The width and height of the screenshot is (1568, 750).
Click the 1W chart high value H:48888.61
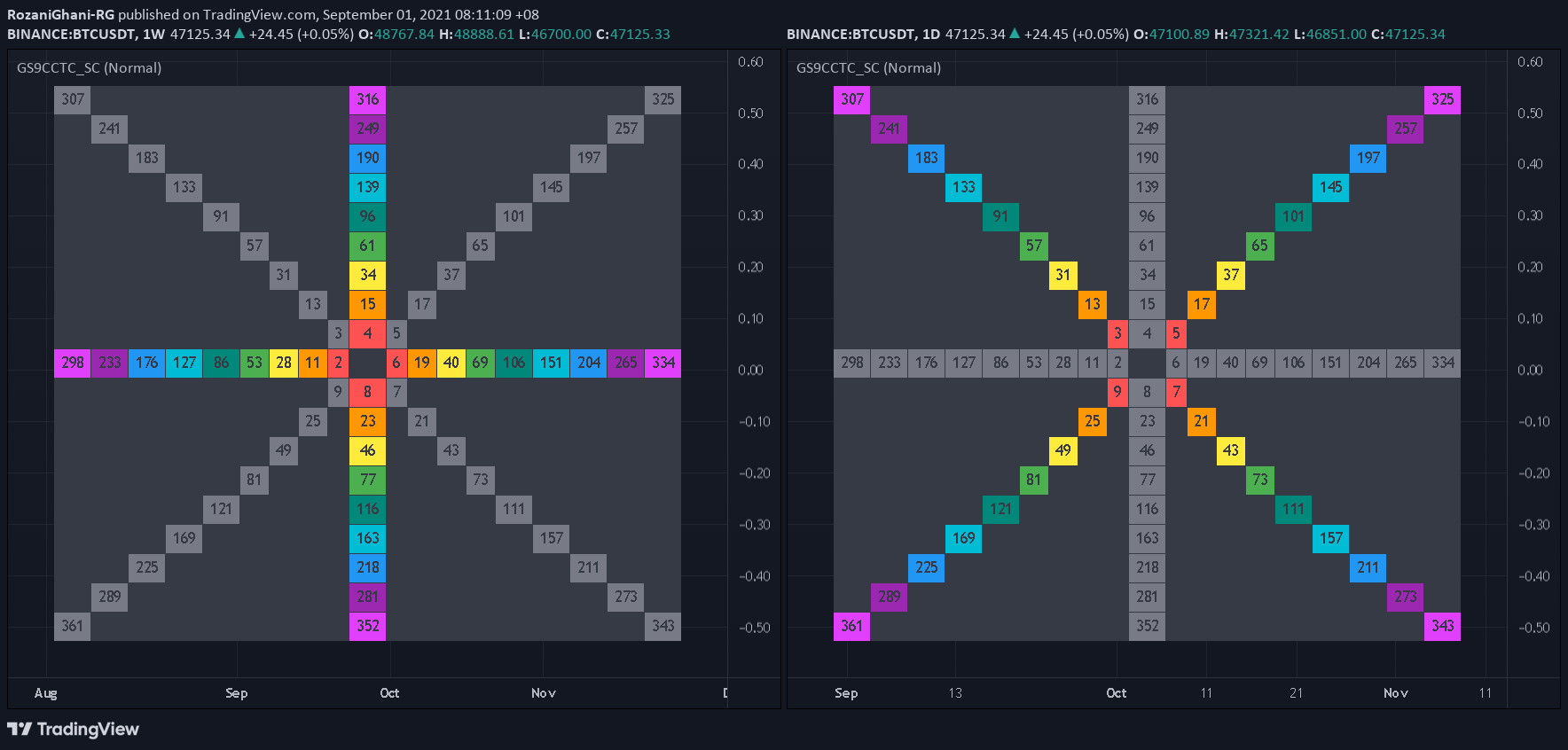click(x=476, y=34)
